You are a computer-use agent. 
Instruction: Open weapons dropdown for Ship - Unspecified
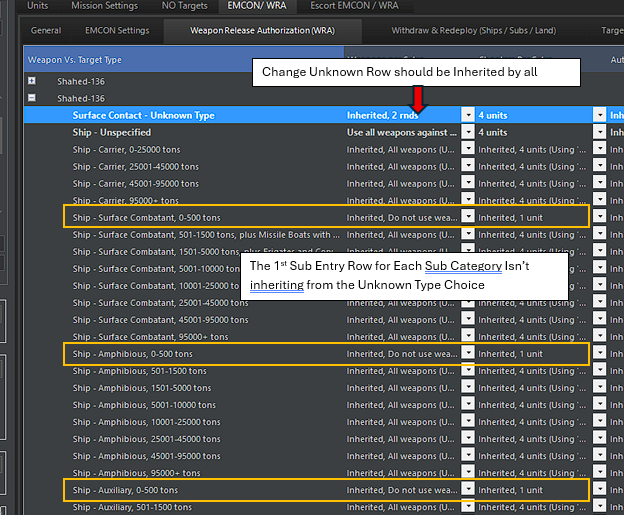coord(468,132)
